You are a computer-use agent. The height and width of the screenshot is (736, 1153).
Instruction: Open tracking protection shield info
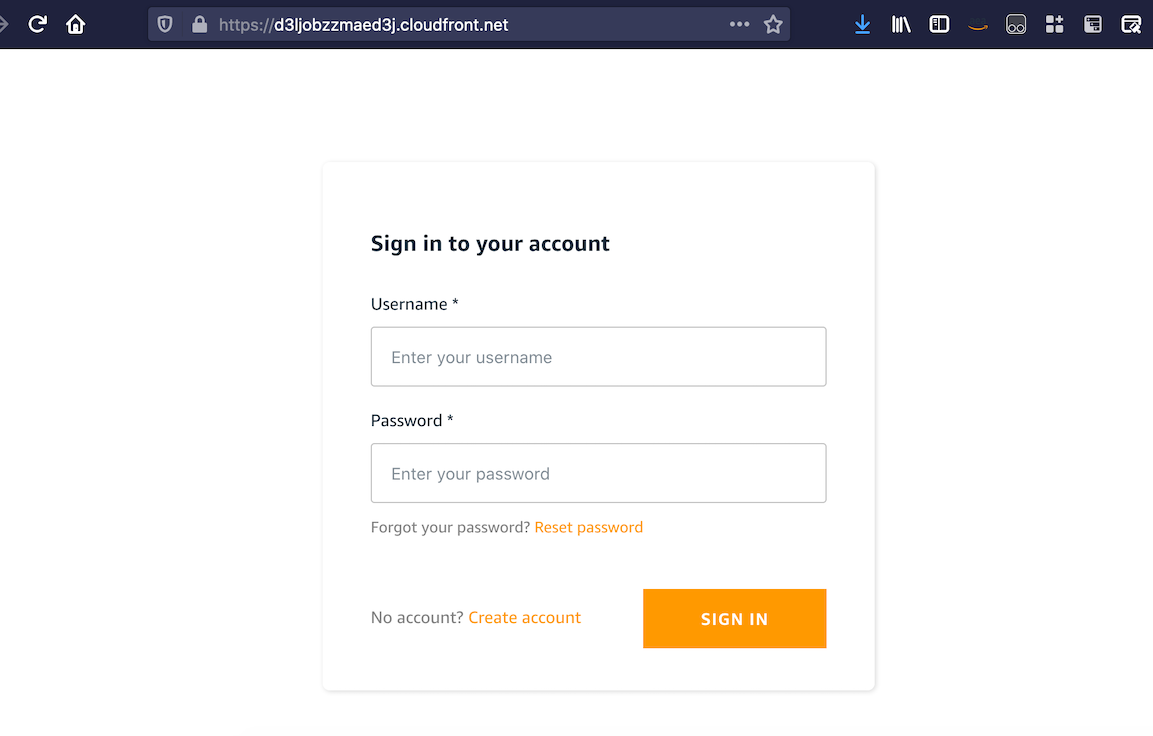(x=166, y=25)
